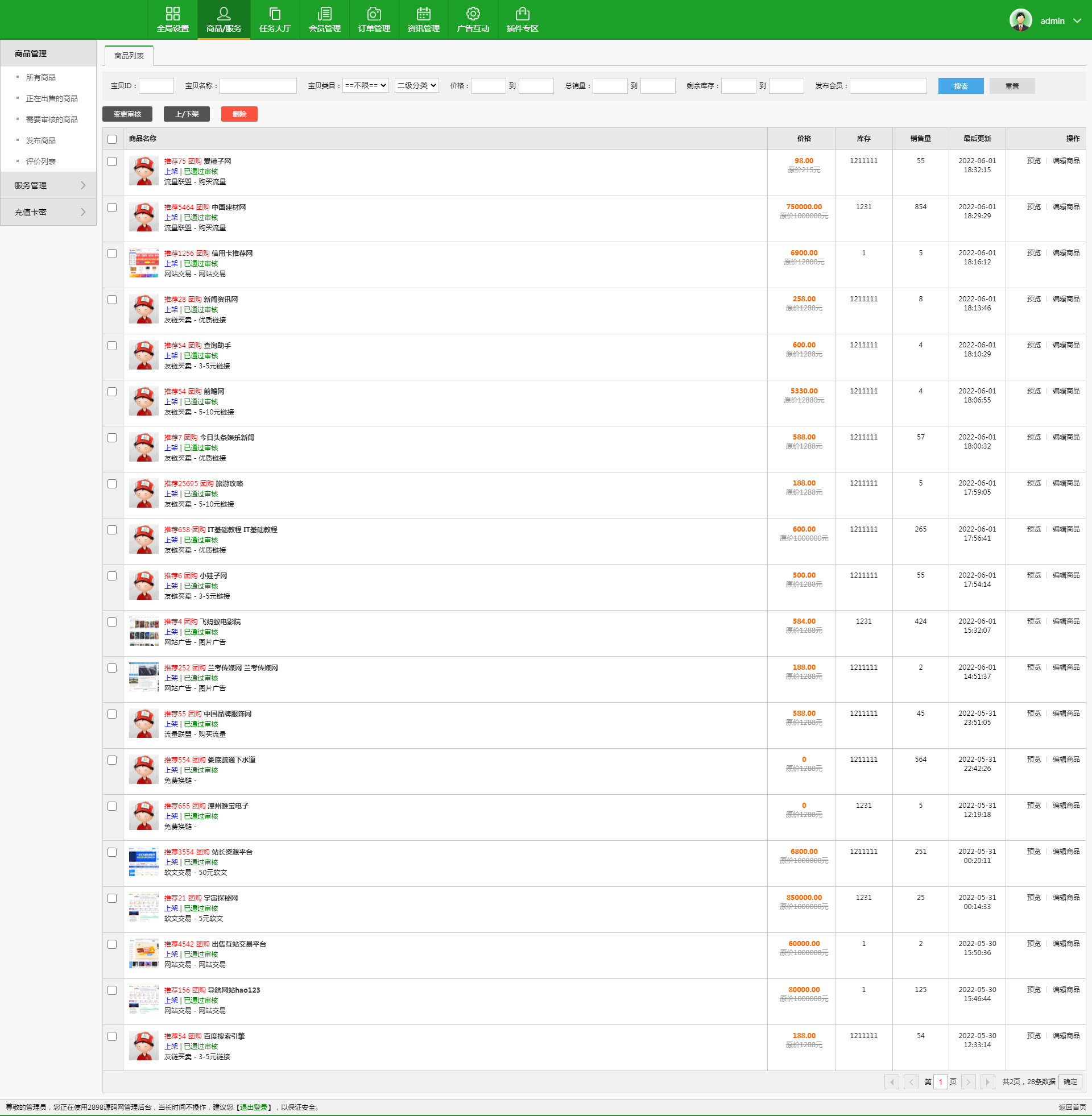1092x1116 pixels.
Task: Click the 宝贝名称 input field
Action: [258, 86]
